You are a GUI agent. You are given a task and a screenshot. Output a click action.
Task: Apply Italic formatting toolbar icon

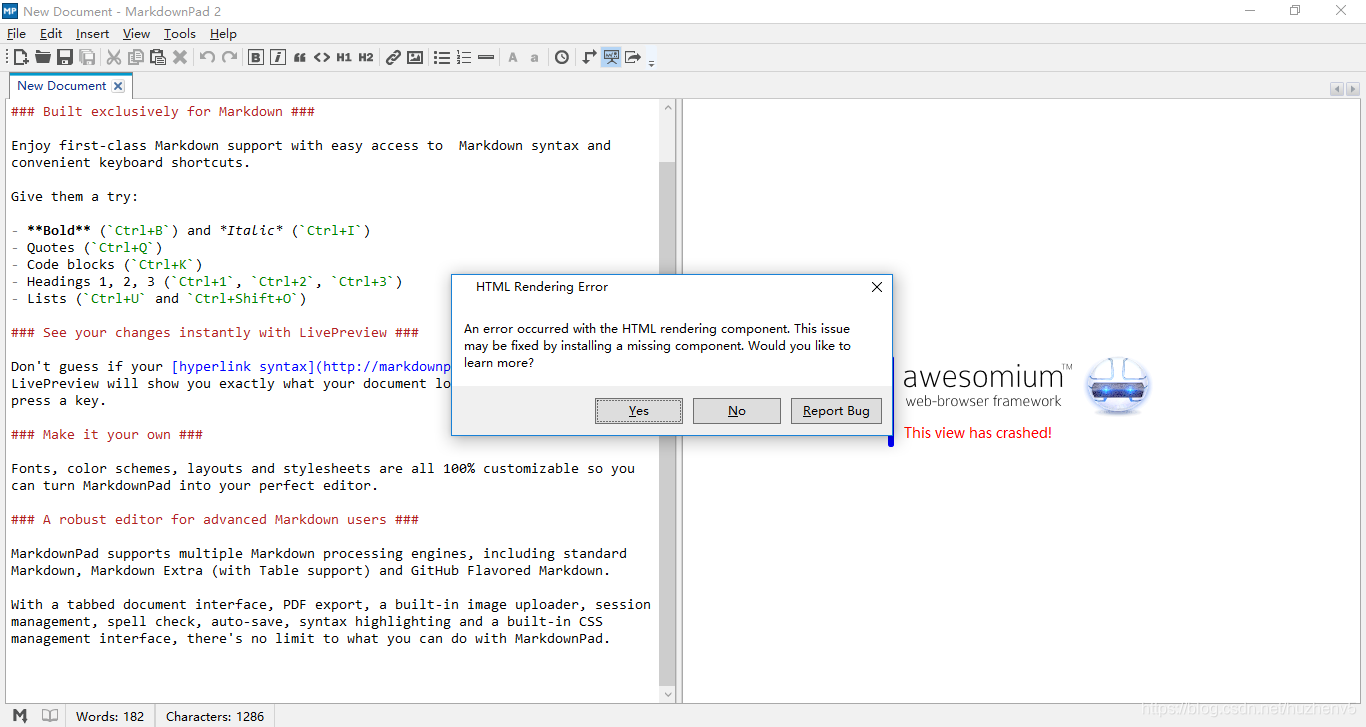(x=278, y=57)
